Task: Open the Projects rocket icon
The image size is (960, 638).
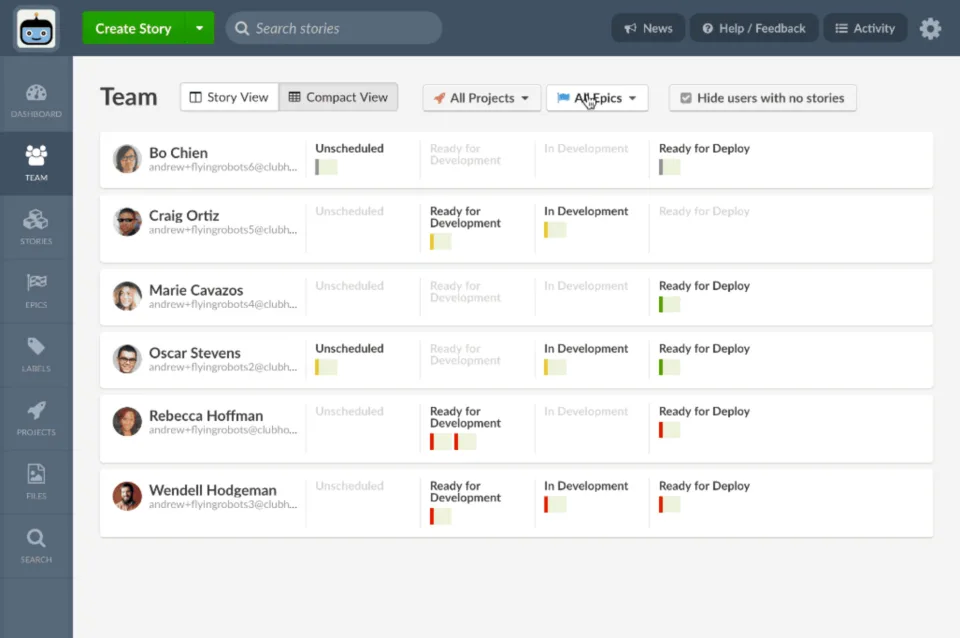Action: click(x=36, y=419)
